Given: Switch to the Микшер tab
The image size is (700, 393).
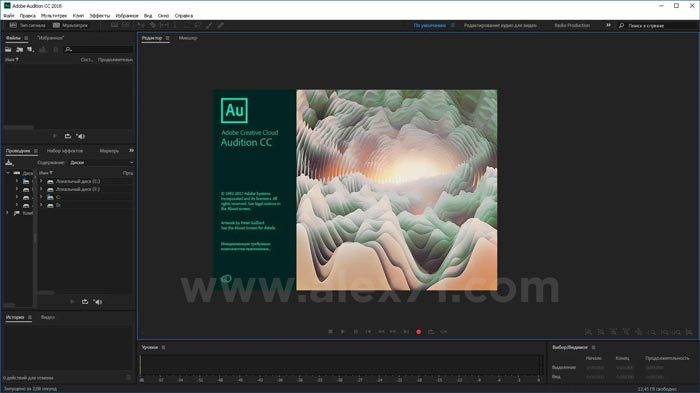Looking at the screenshot, I should 188,38.
